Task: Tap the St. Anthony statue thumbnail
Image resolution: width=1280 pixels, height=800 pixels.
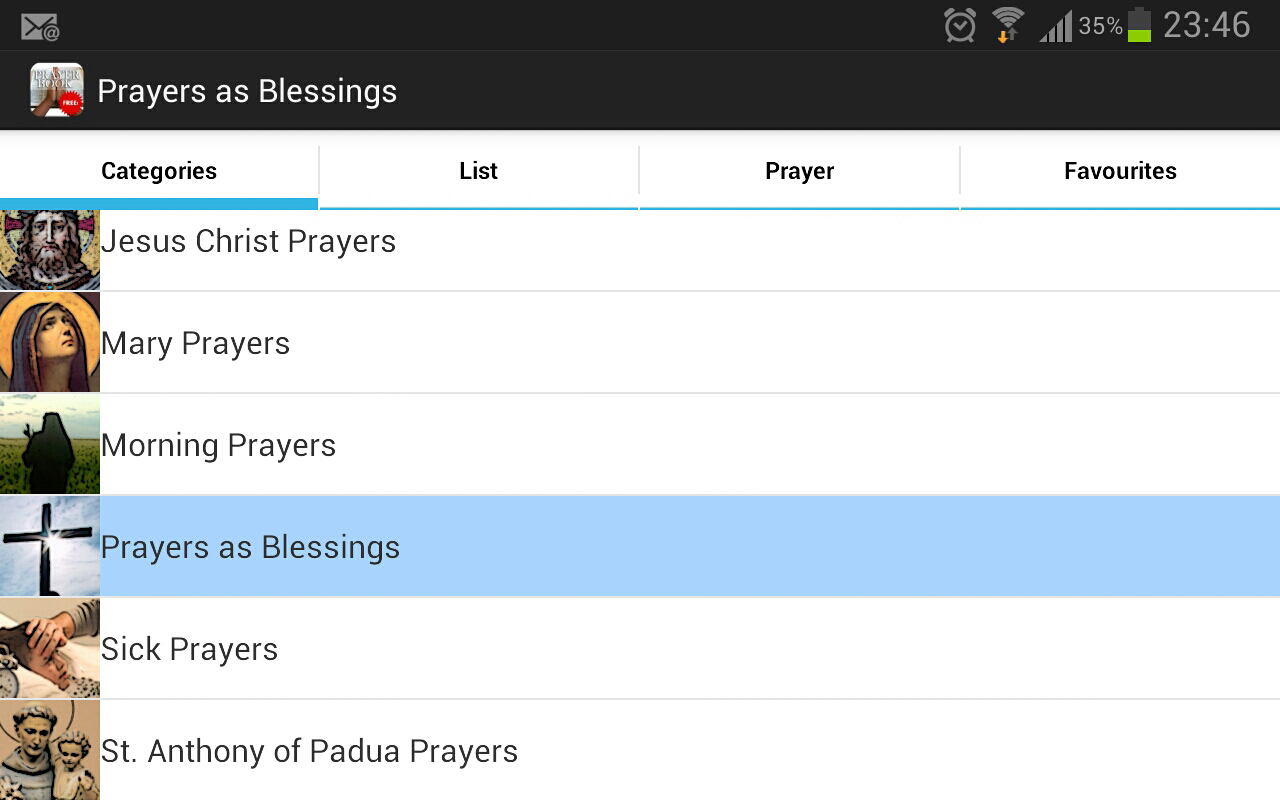Action: pos(50,750)
